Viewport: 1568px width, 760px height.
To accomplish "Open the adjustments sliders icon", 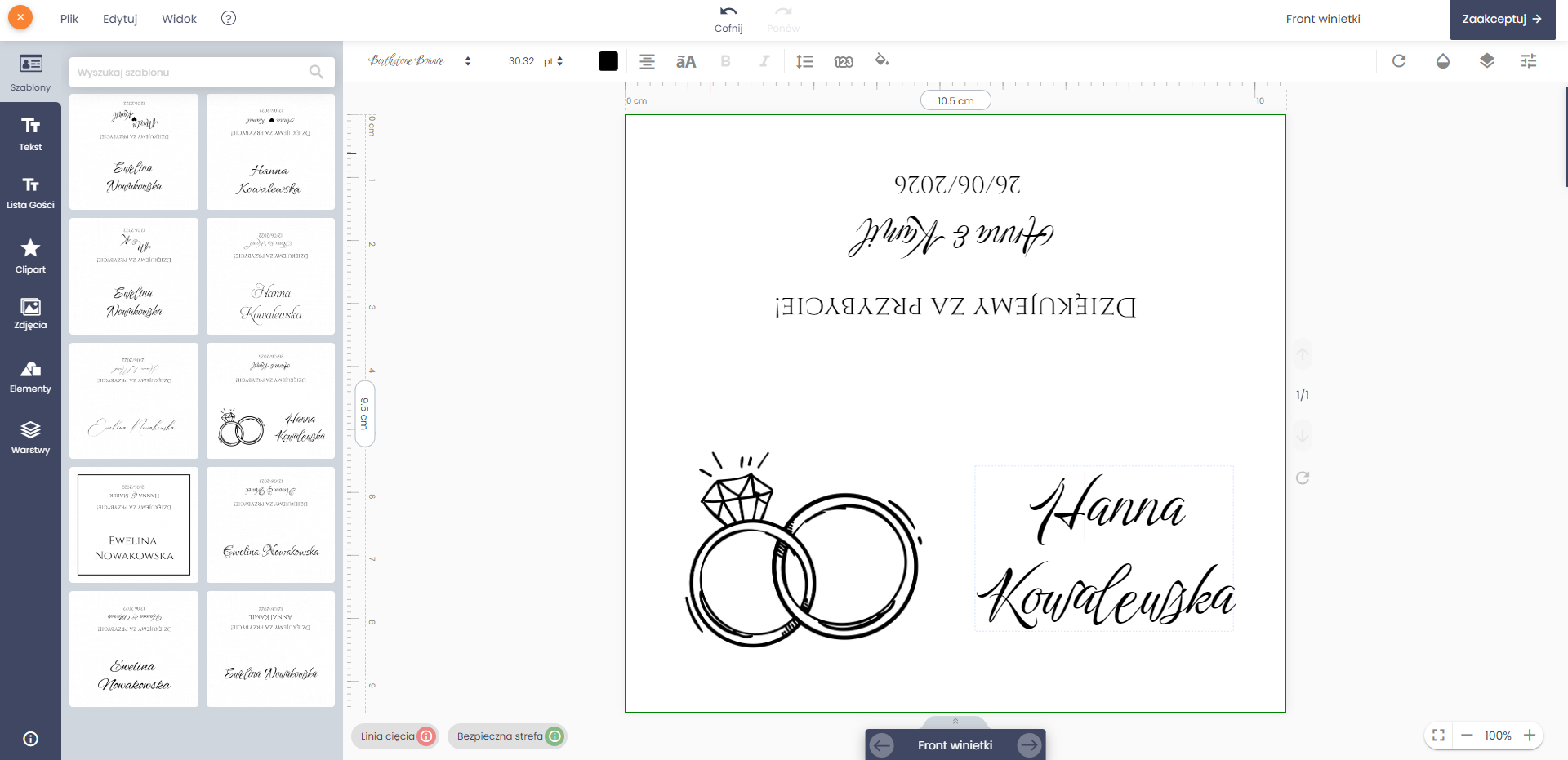I will click(1529, 60).
